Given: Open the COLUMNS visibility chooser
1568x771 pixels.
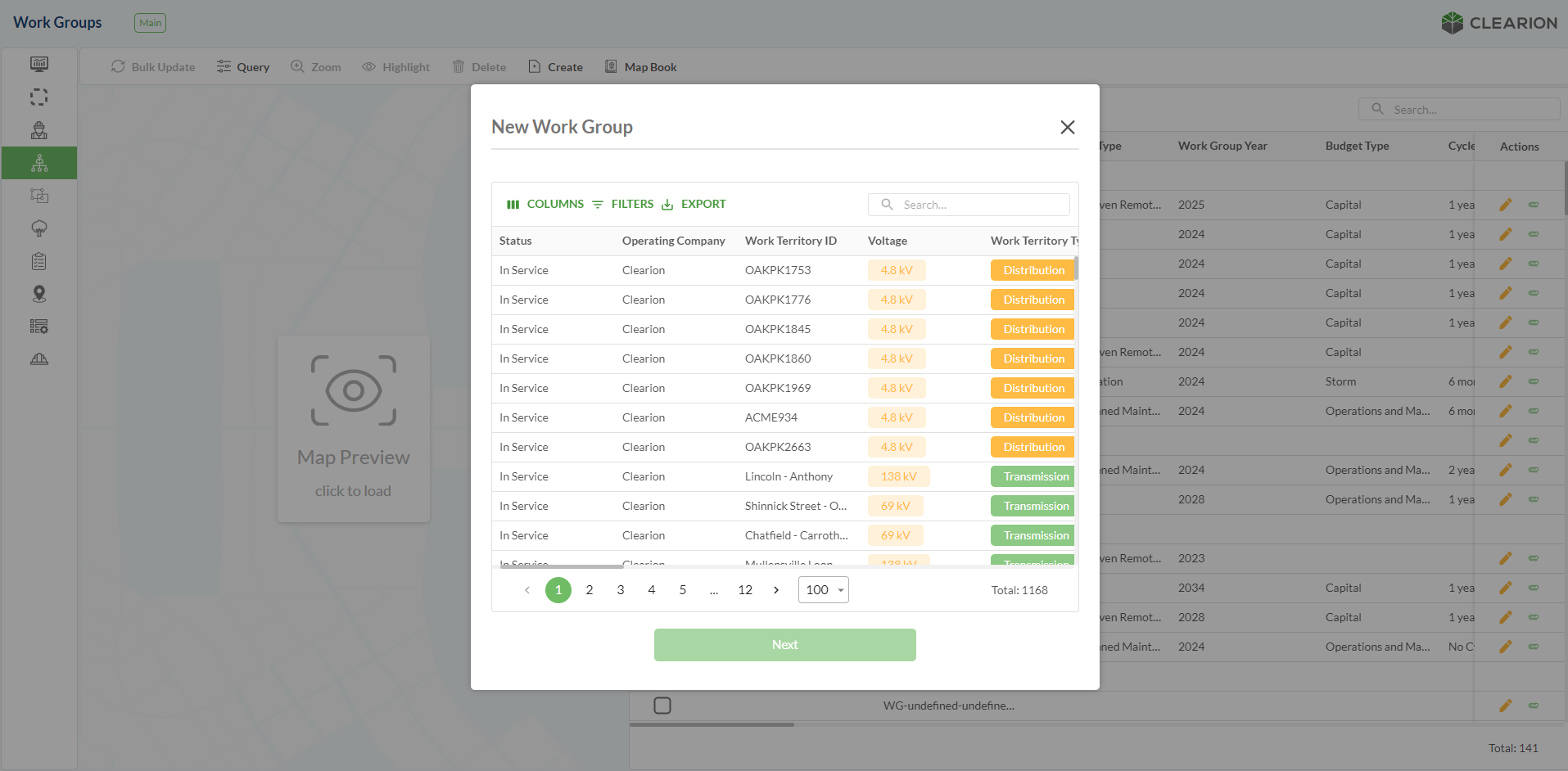Looking at the screenshot, I should point(545,204).
